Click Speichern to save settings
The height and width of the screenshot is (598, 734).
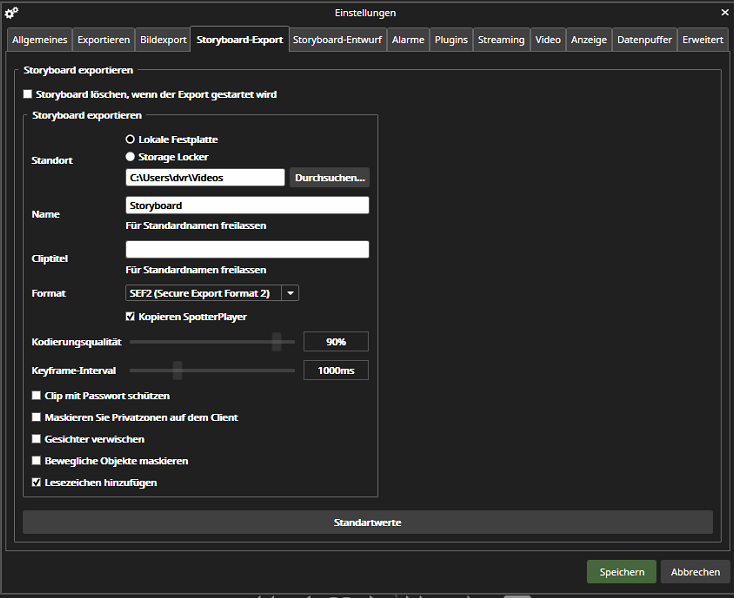622,572
